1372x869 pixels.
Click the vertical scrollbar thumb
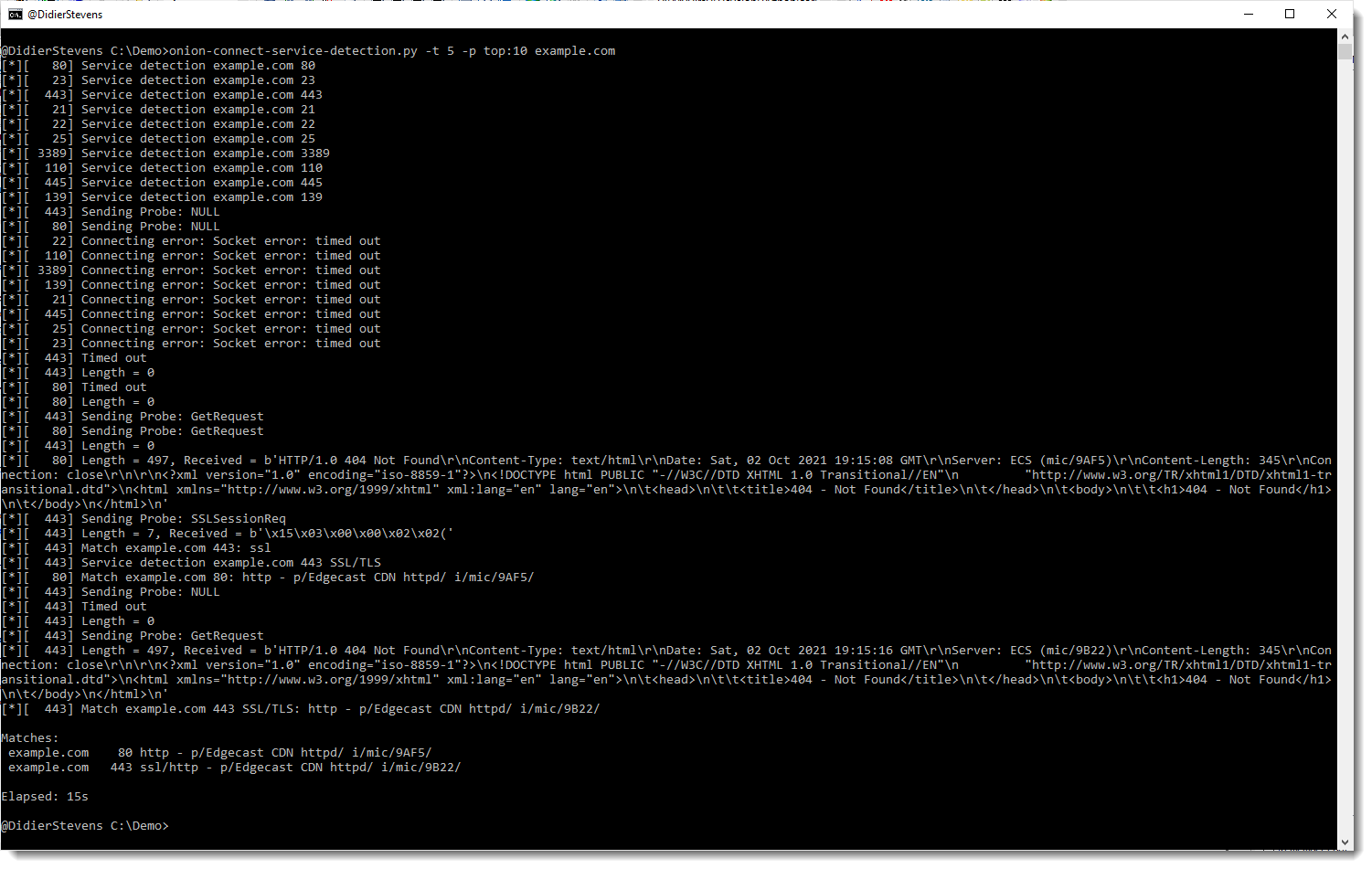[1345, 51]
